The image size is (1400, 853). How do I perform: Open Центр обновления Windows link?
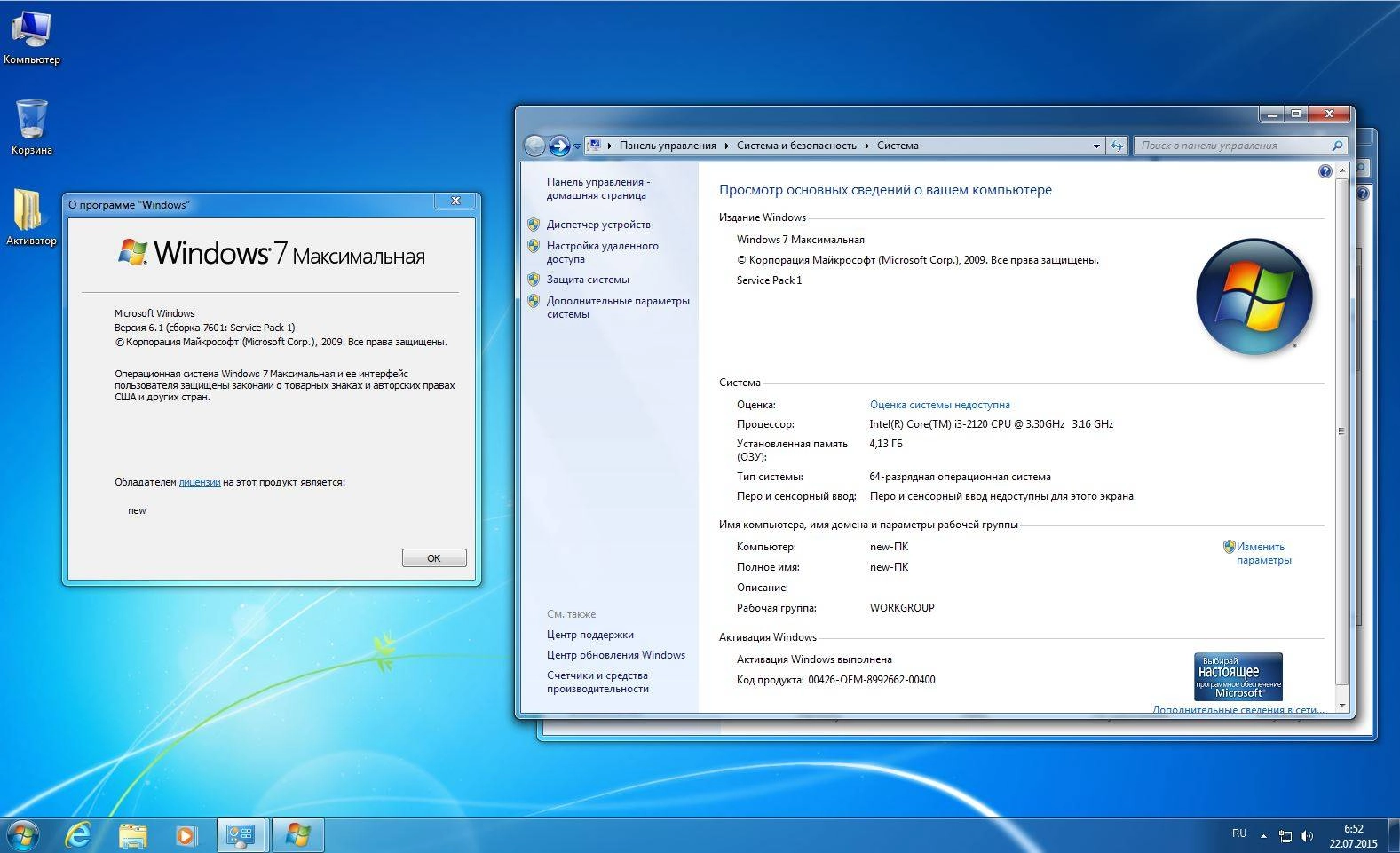tap(616, 655)
